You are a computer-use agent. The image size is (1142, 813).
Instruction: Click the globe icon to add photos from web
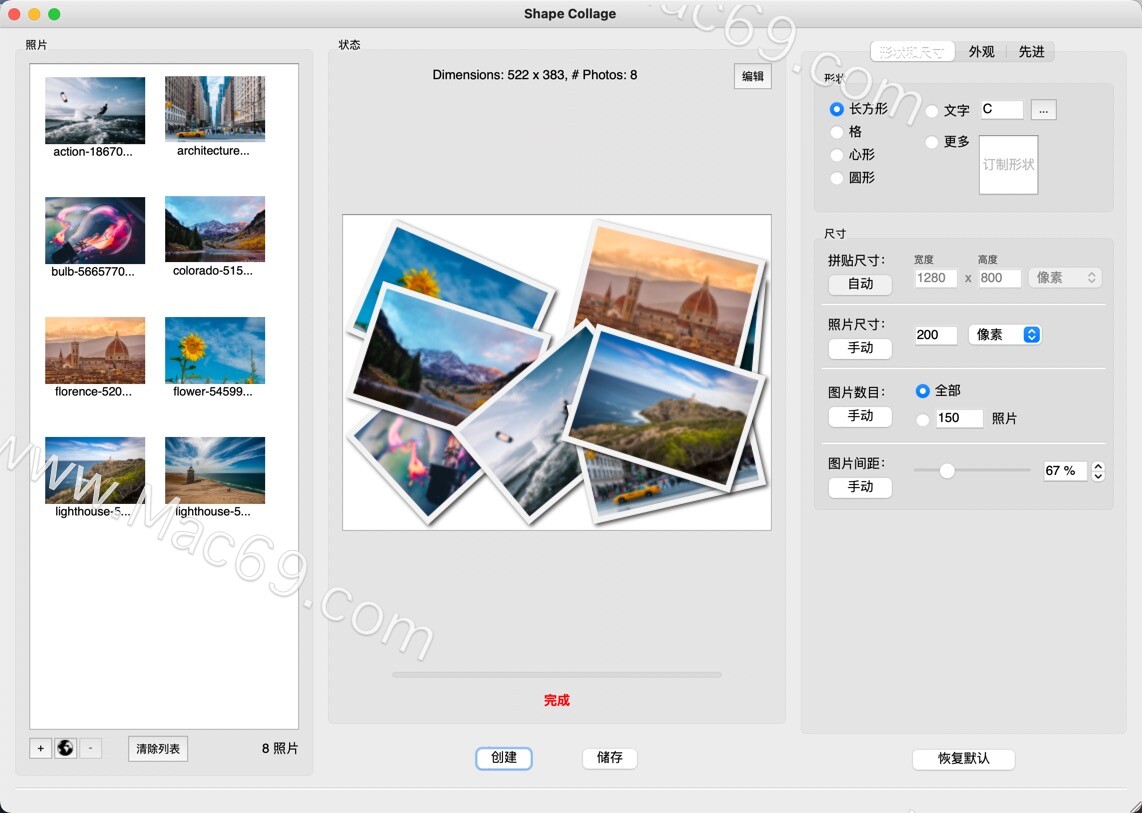pos(65,748)
